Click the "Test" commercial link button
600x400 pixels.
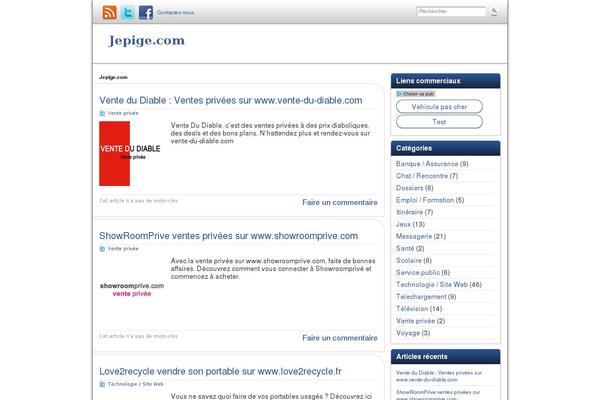[x=439, y=122]
